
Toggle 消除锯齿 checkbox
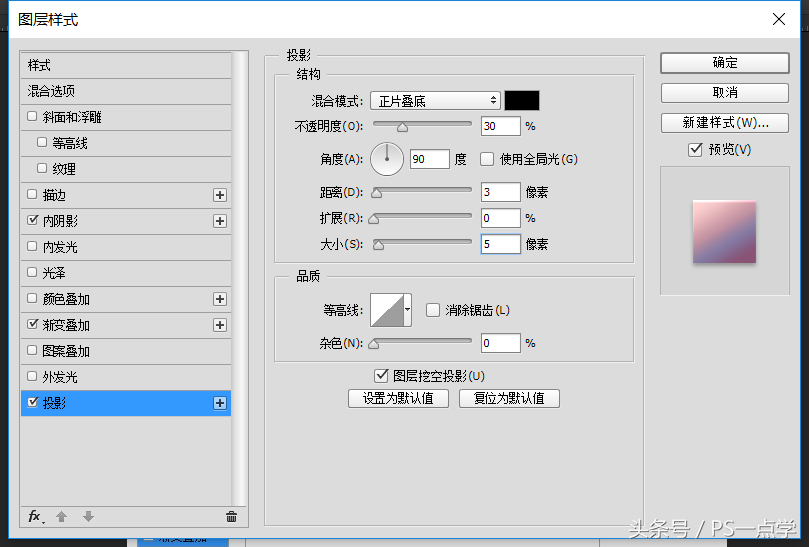click(x=432, y=310)
